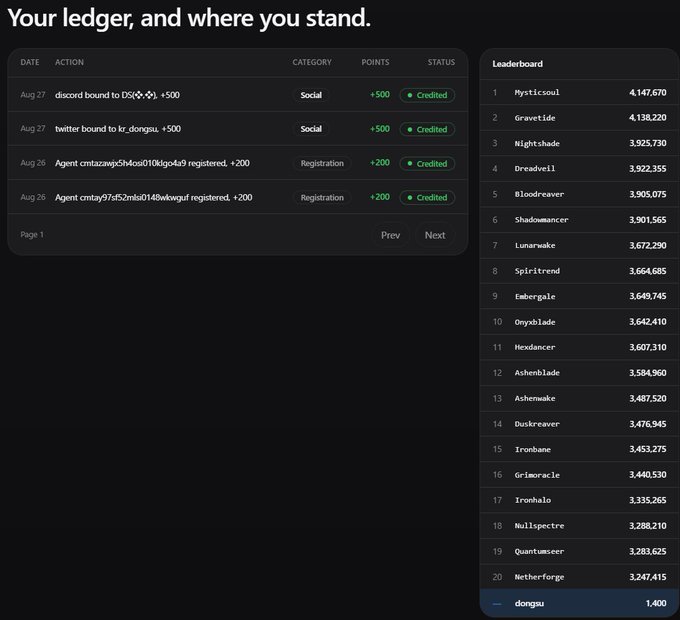Select Gravetide in the leaderboard
680x620 pixels.
535,118
